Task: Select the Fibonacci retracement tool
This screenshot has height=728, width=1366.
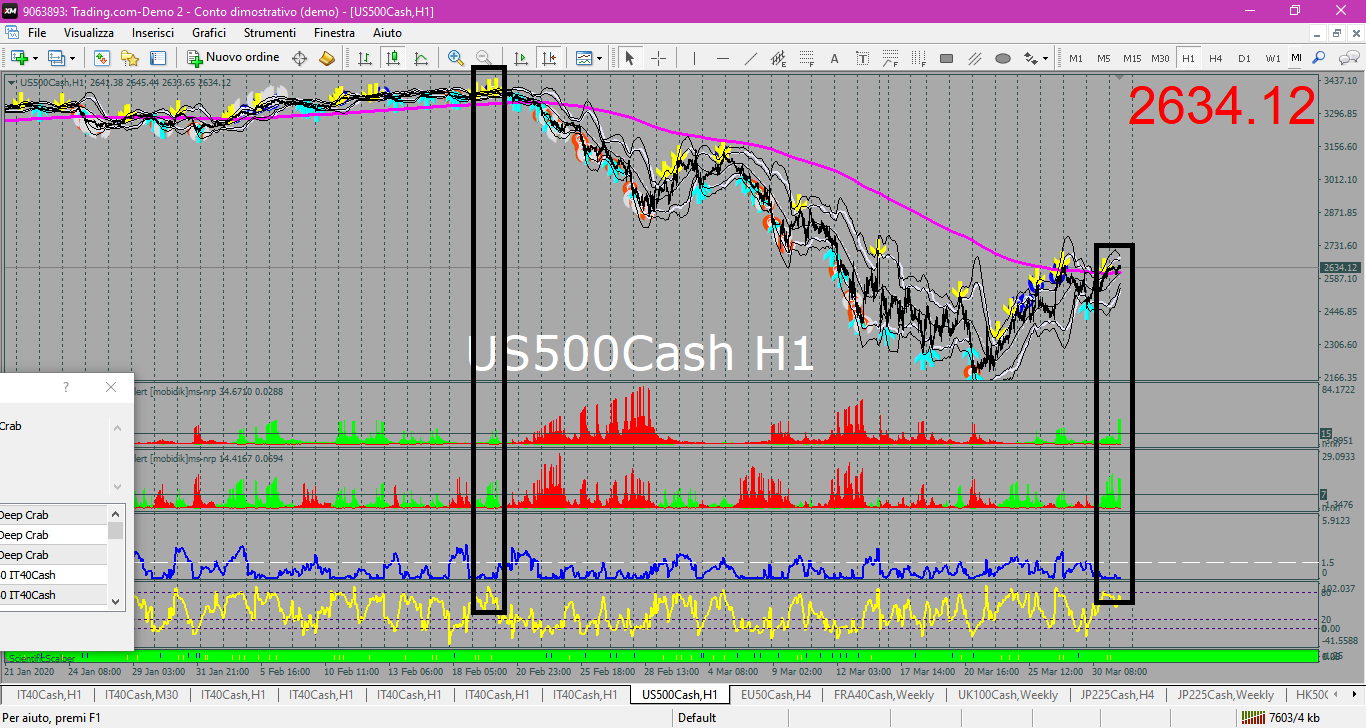Action: pos(807,58)
